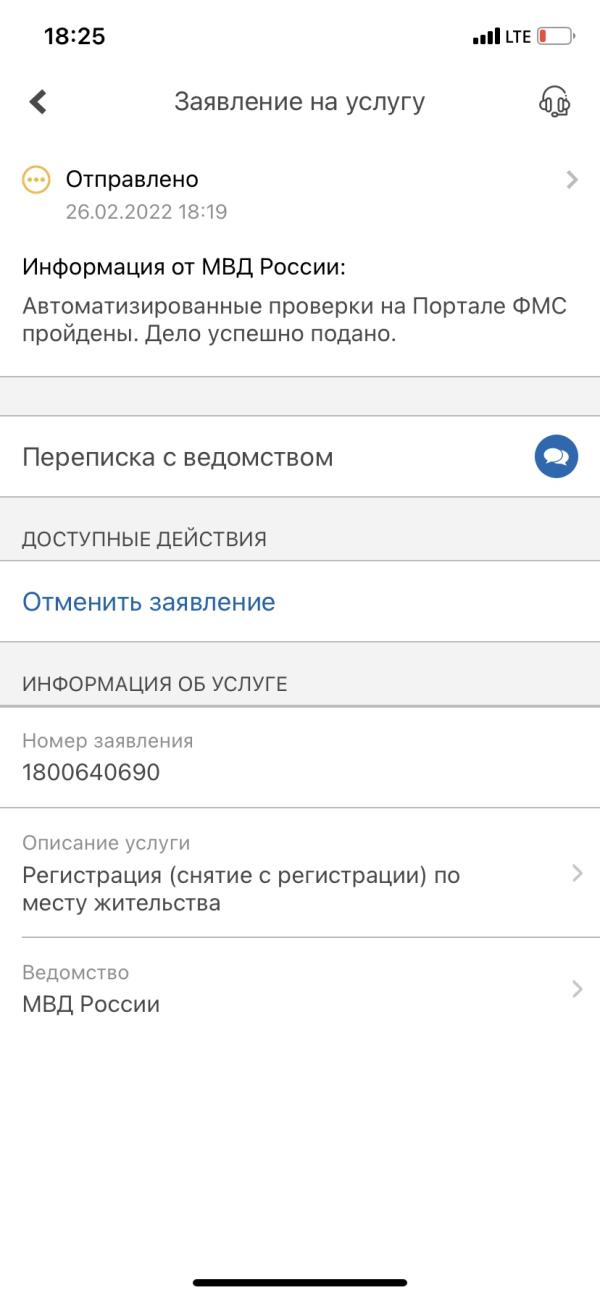The height and width of the screenshot is (1297, 600).
Task: Tap Отменить заявление link
Action: coord(149,602)
